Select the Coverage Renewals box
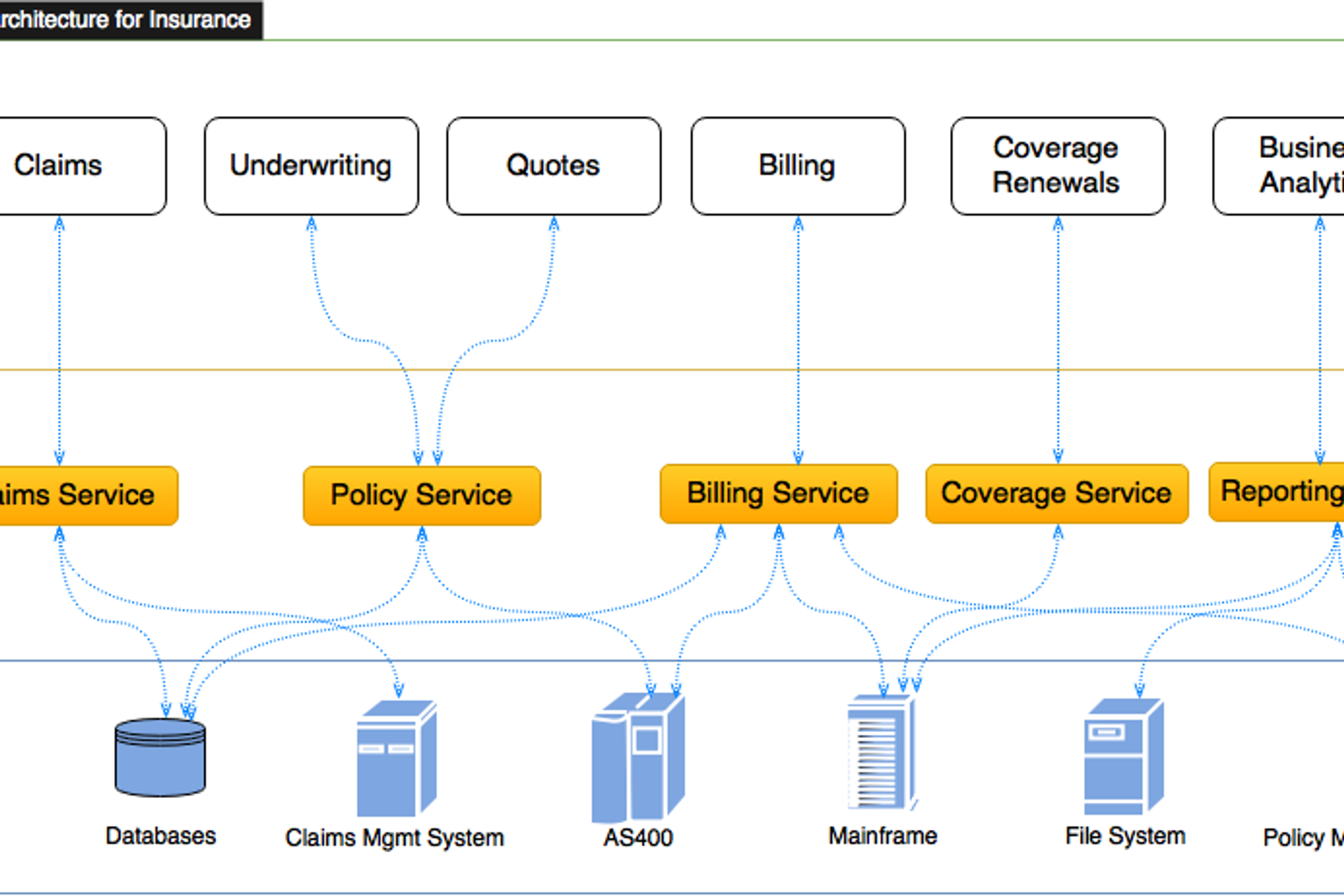This screenshot has height=896, width=1344. coord(1057,165)
